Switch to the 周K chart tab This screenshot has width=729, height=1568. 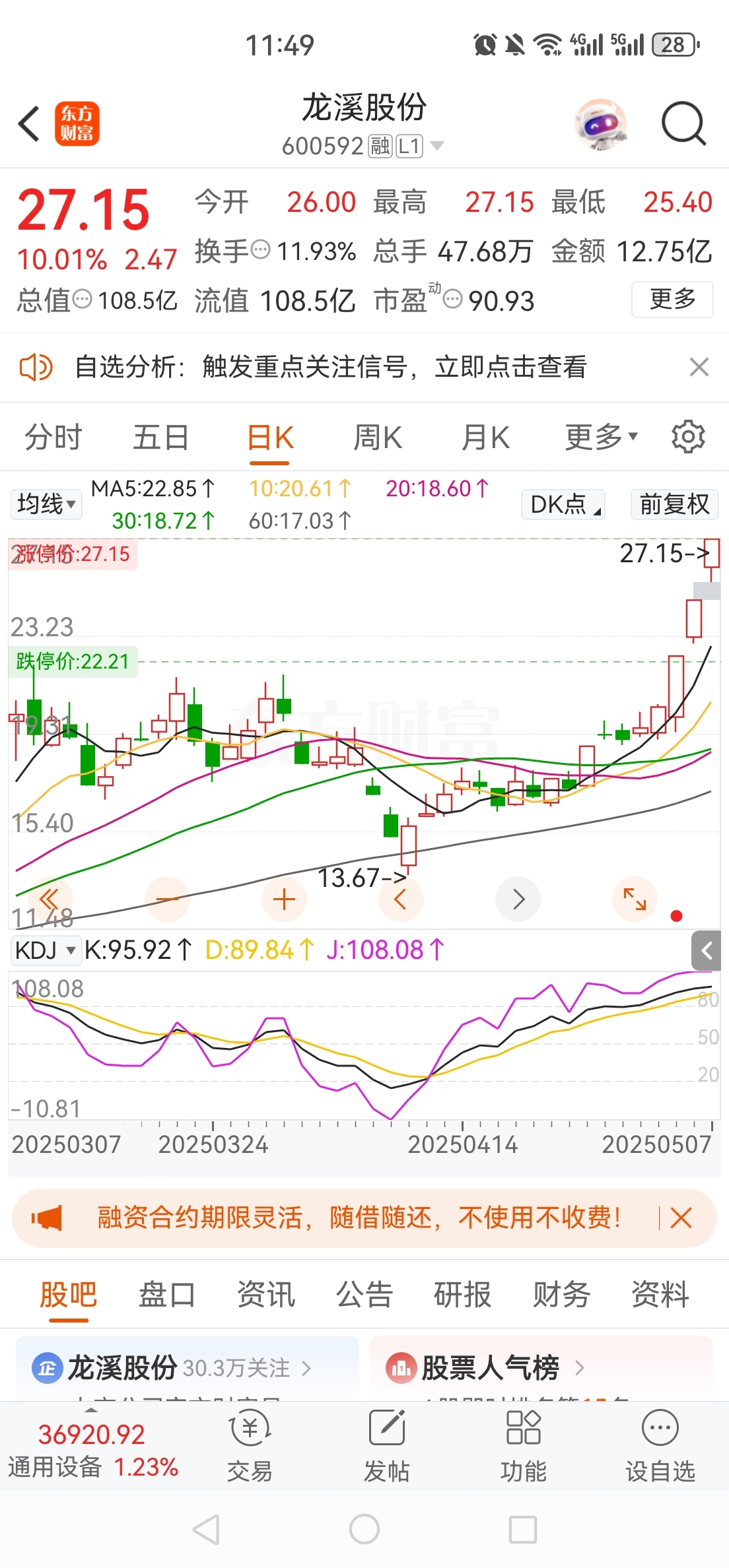pyautogui.click(x=378, y=438)
